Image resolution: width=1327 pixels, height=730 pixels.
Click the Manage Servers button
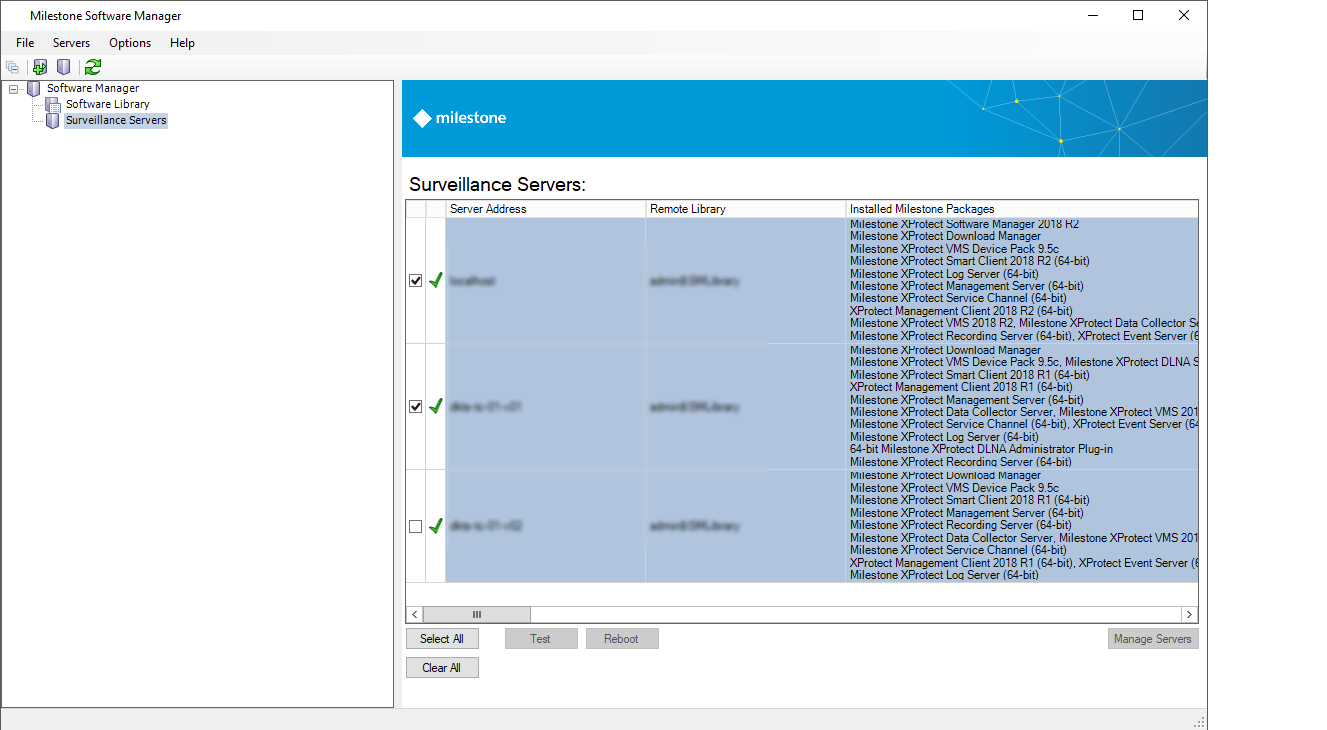(x=1152, y=638)
